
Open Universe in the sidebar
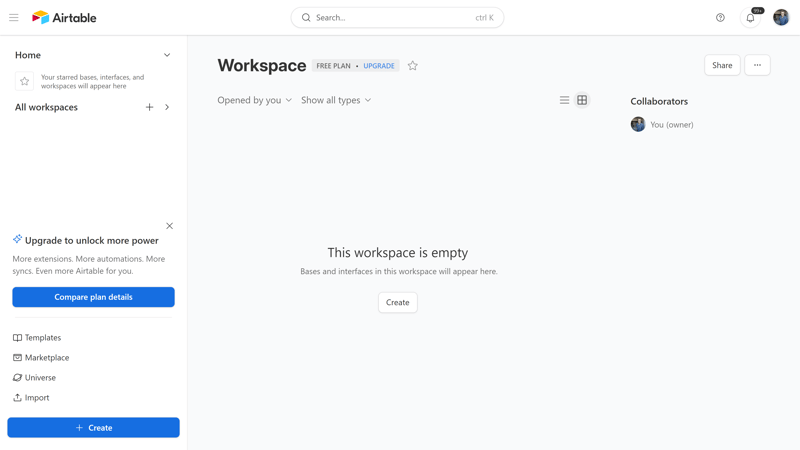click(34, 378)
